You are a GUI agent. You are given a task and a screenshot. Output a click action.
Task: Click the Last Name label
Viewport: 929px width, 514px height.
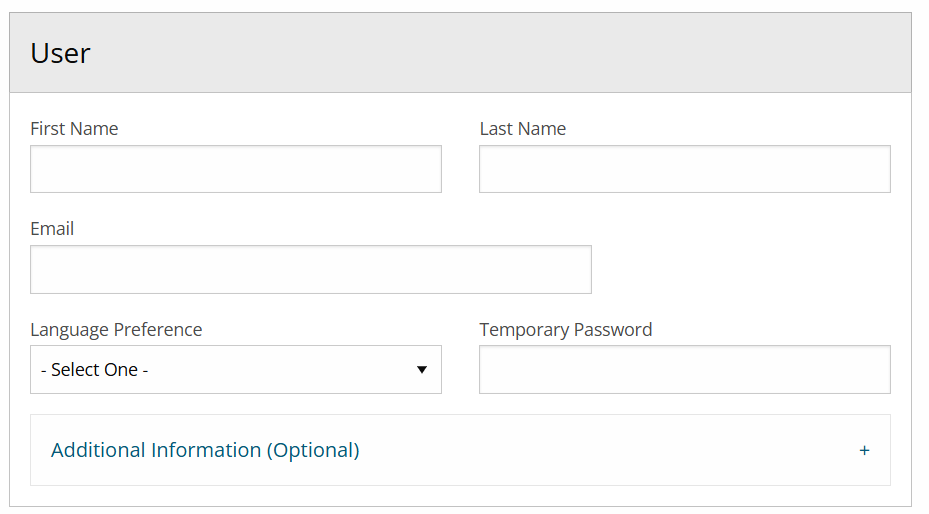tap(522, 129)
